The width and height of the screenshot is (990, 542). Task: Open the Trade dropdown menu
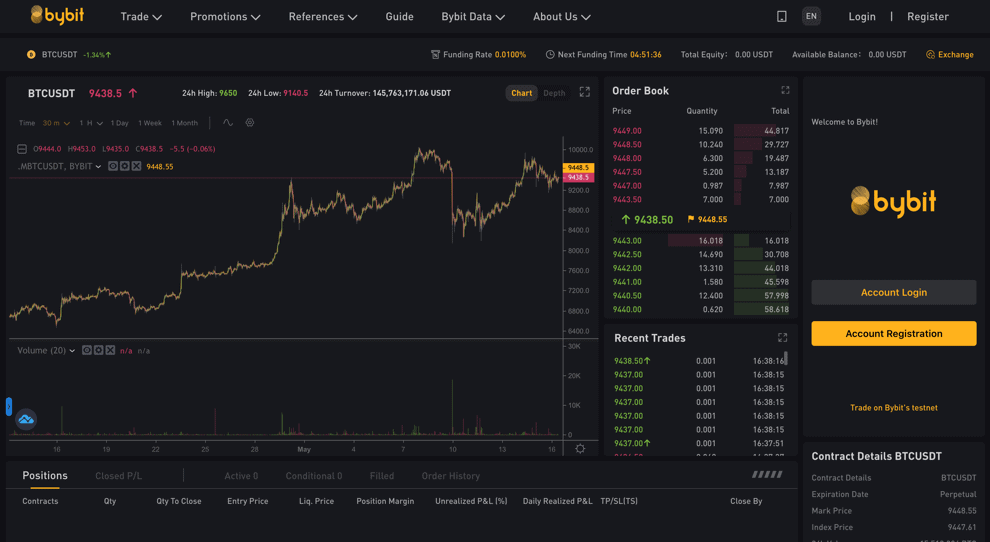coord(141,16)
